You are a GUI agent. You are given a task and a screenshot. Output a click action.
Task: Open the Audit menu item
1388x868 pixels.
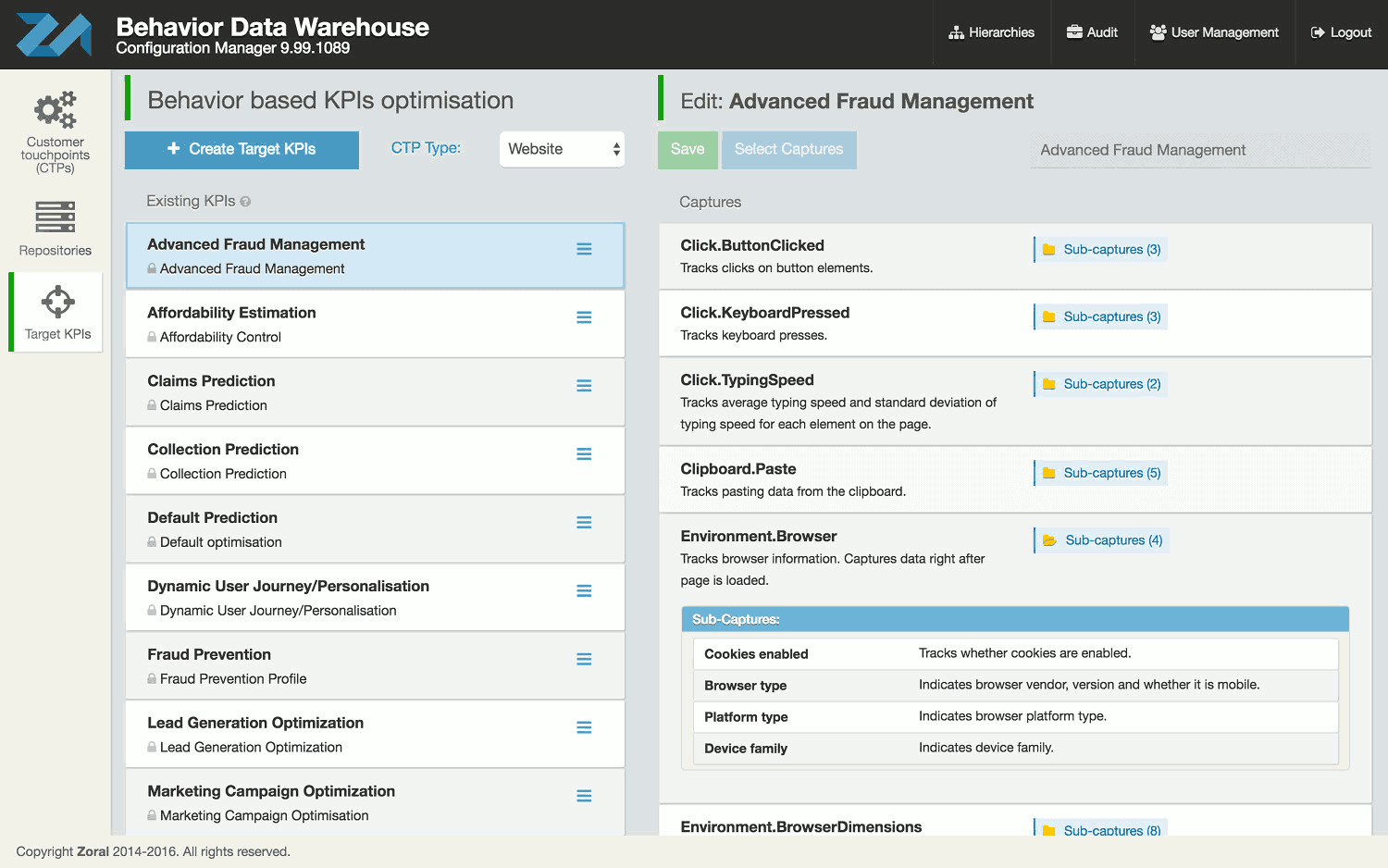point(1092,32)
